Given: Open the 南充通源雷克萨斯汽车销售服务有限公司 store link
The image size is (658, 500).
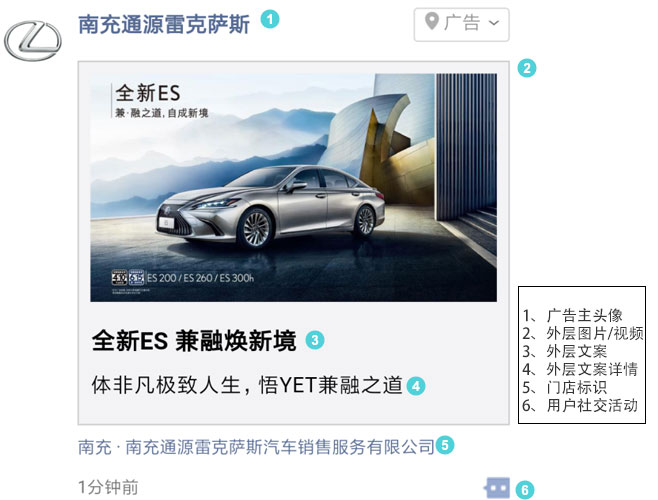Looking at the screenshot, I should (256, 447).
